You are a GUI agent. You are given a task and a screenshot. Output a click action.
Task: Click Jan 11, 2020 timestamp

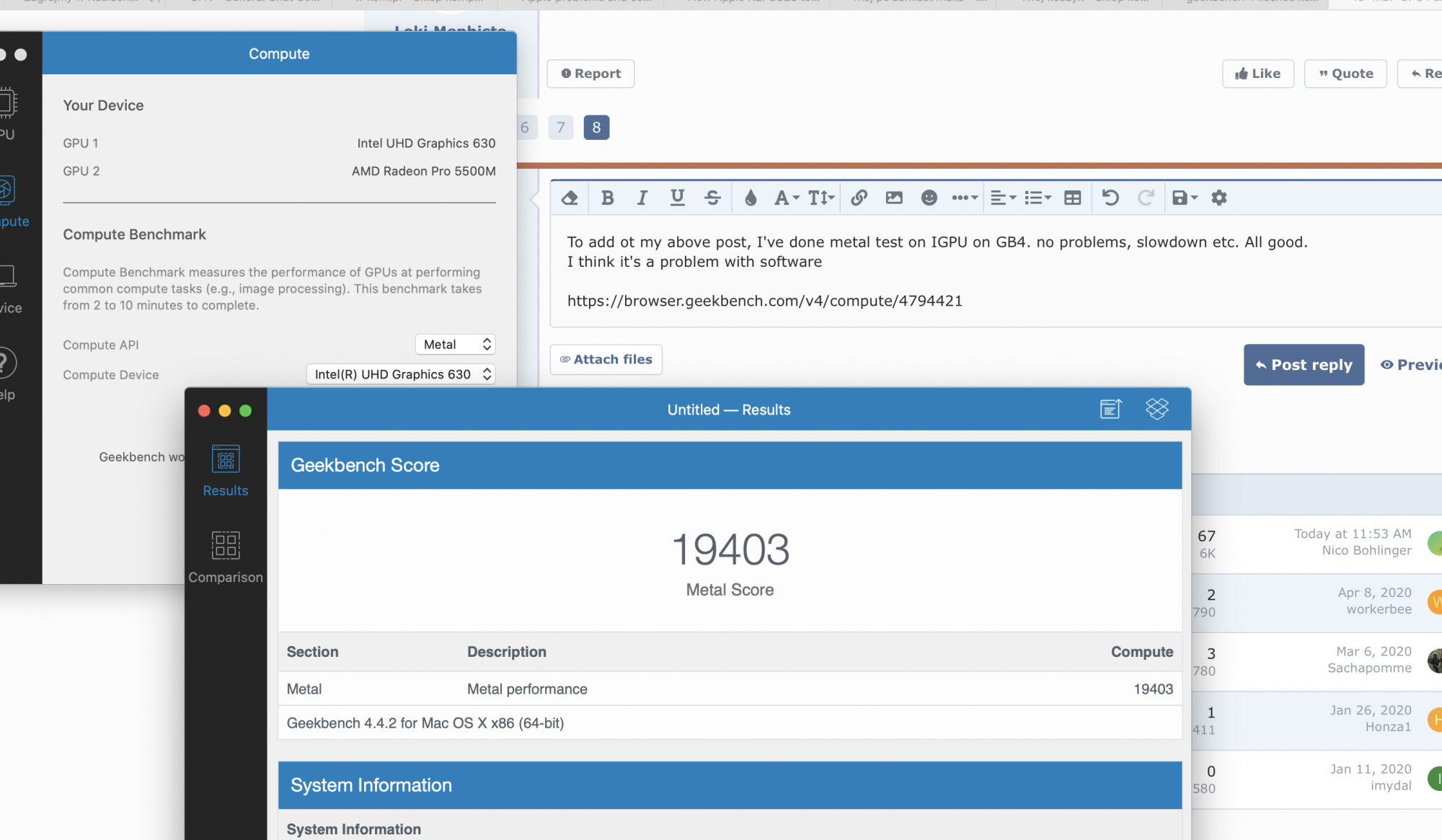pos(1371,769)
